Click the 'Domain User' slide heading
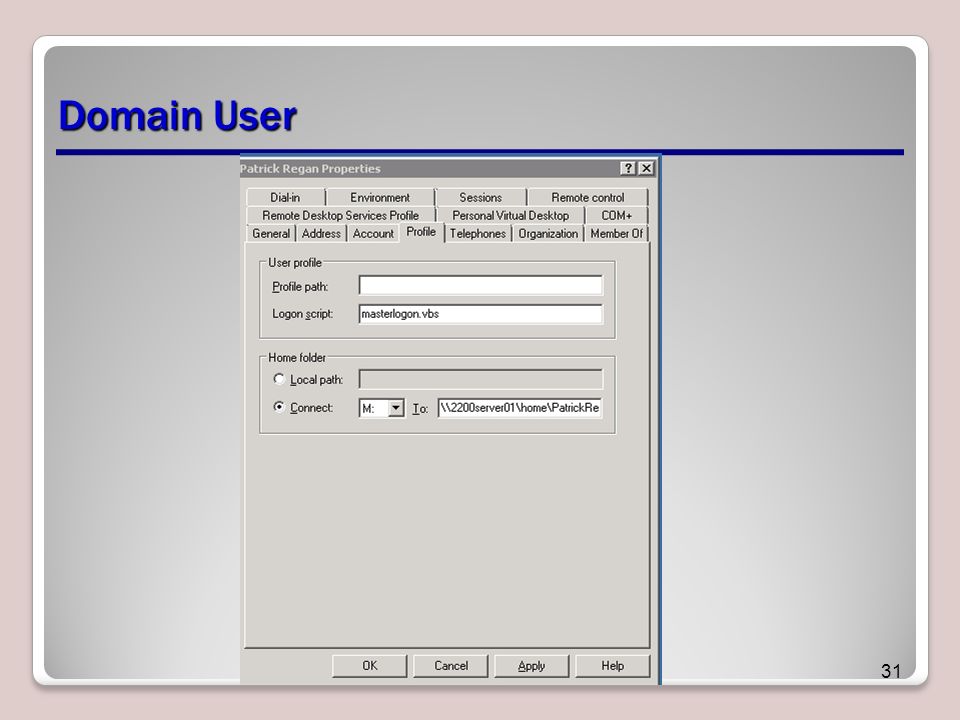This screenshot has width=960, height=720. 178,116
